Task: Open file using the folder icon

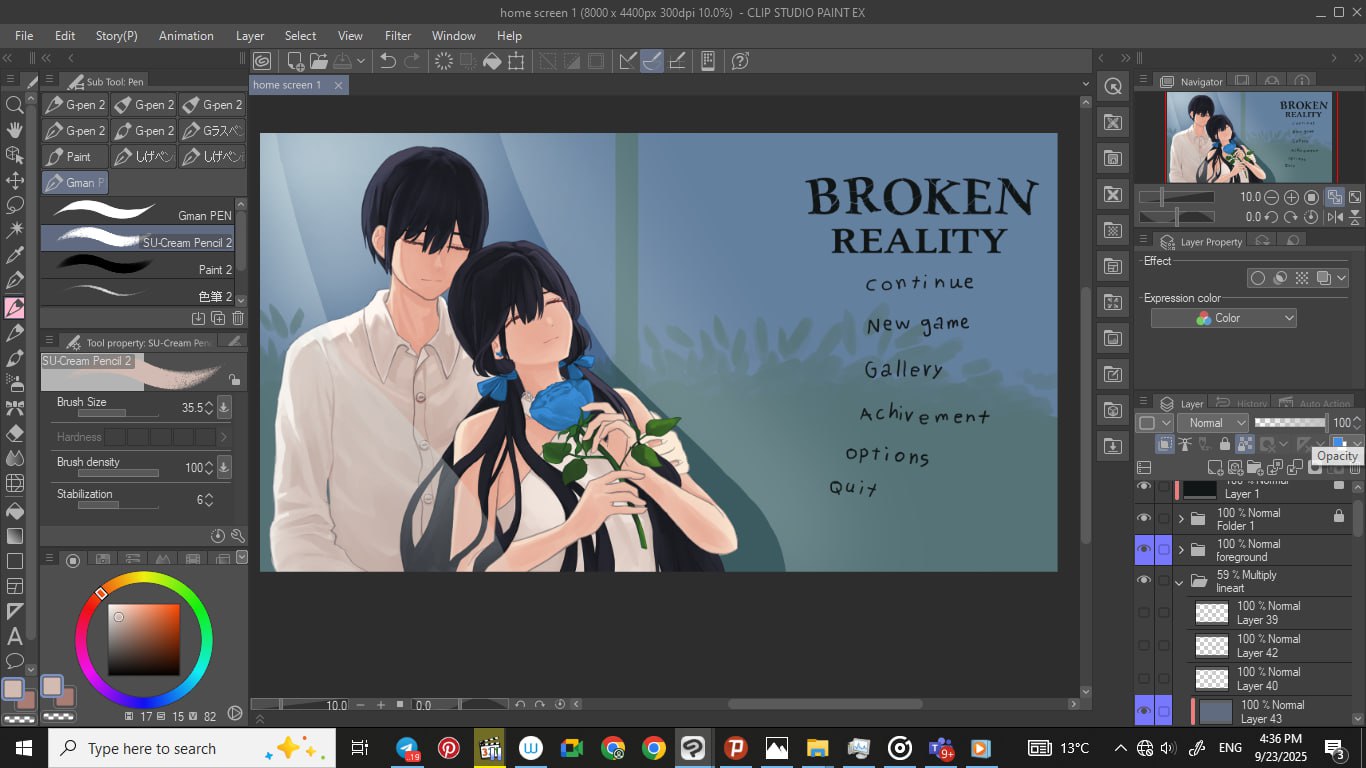Action: click(x=319, y=61)
